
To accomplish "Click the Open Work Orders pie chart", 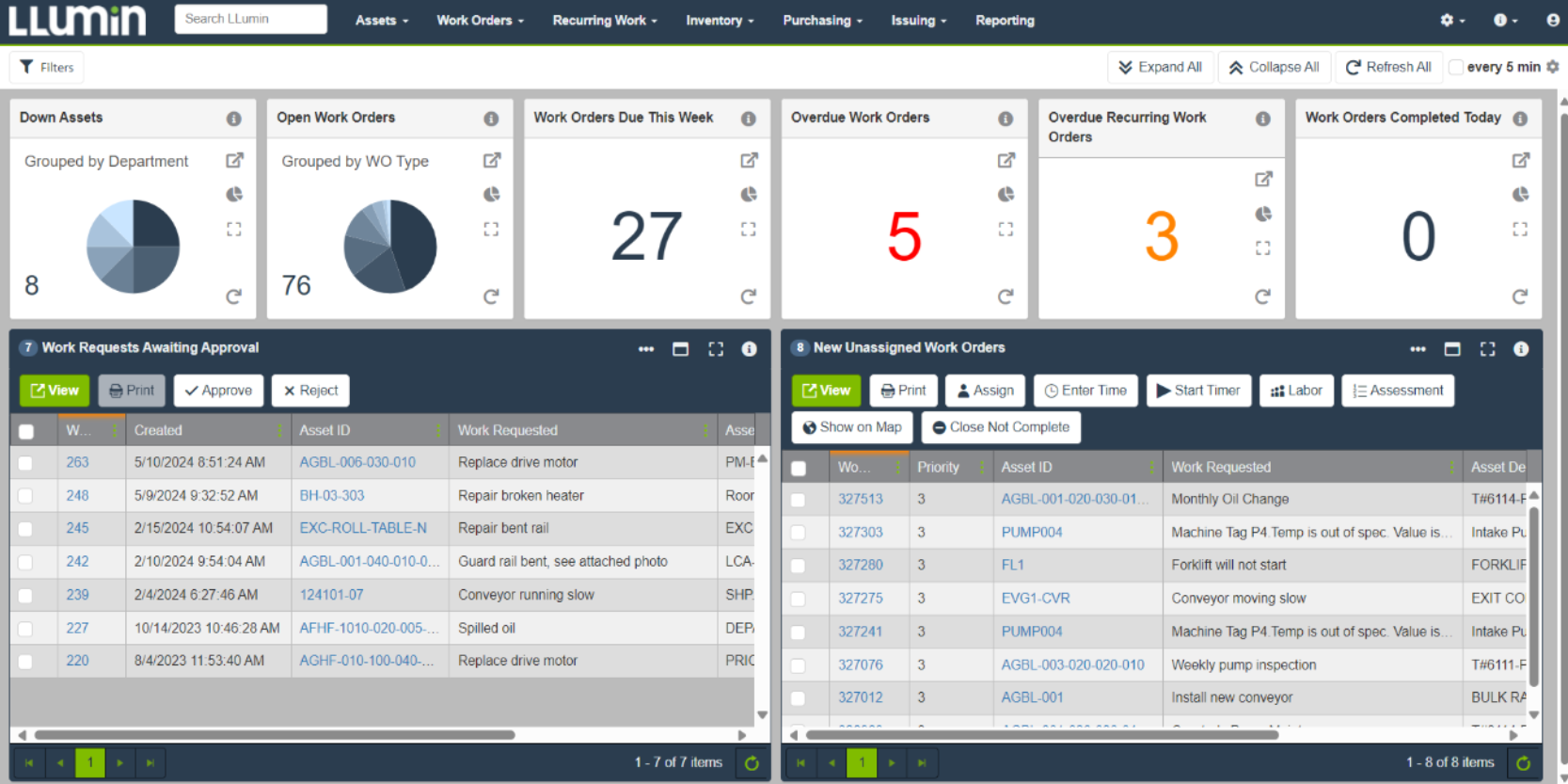I will tap(390, 247).
